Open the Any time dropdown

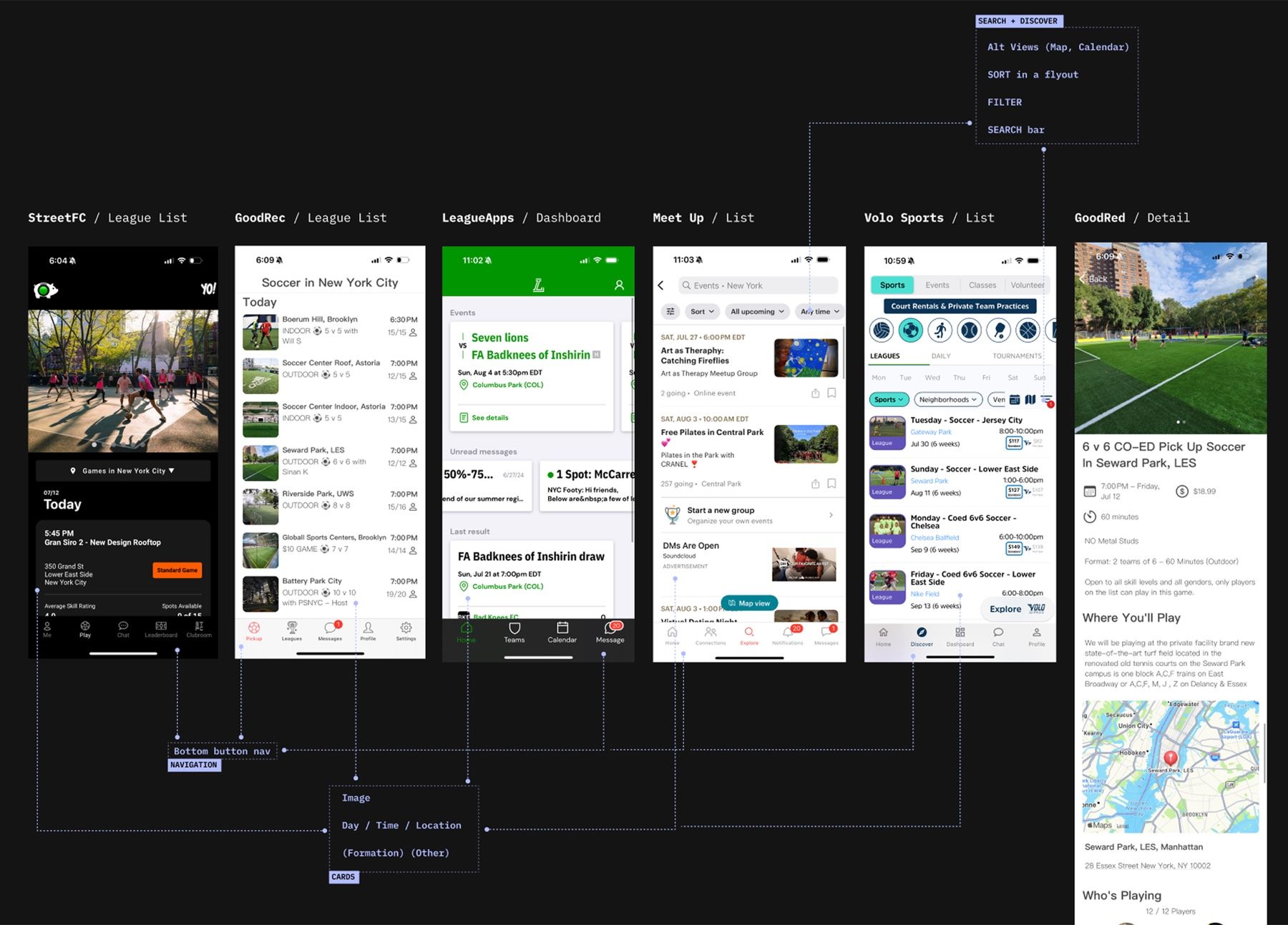[819, 311]
